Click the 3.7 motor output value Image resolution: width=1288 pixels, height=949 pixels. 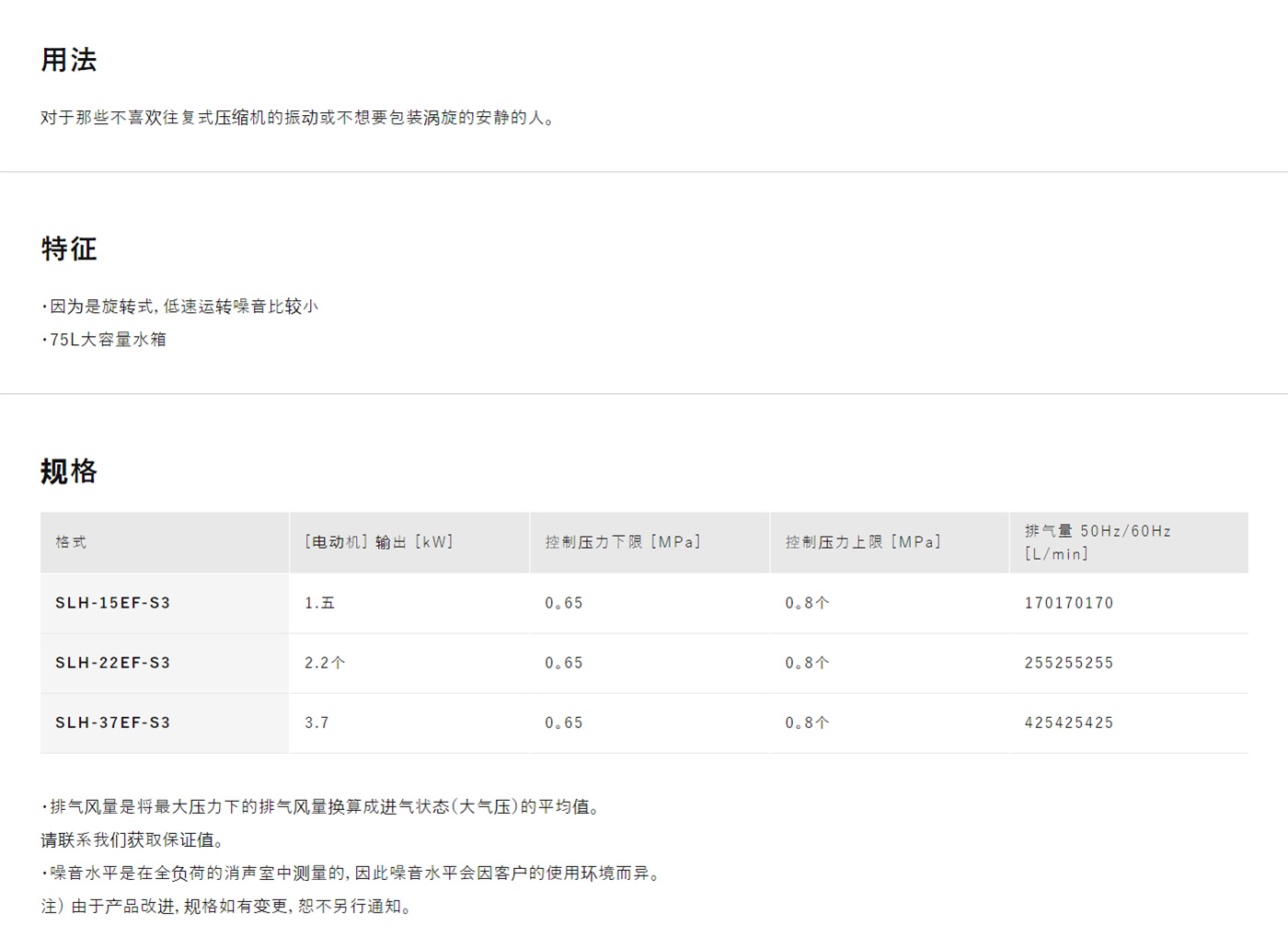pyautogui.click(x=316, y=723)
